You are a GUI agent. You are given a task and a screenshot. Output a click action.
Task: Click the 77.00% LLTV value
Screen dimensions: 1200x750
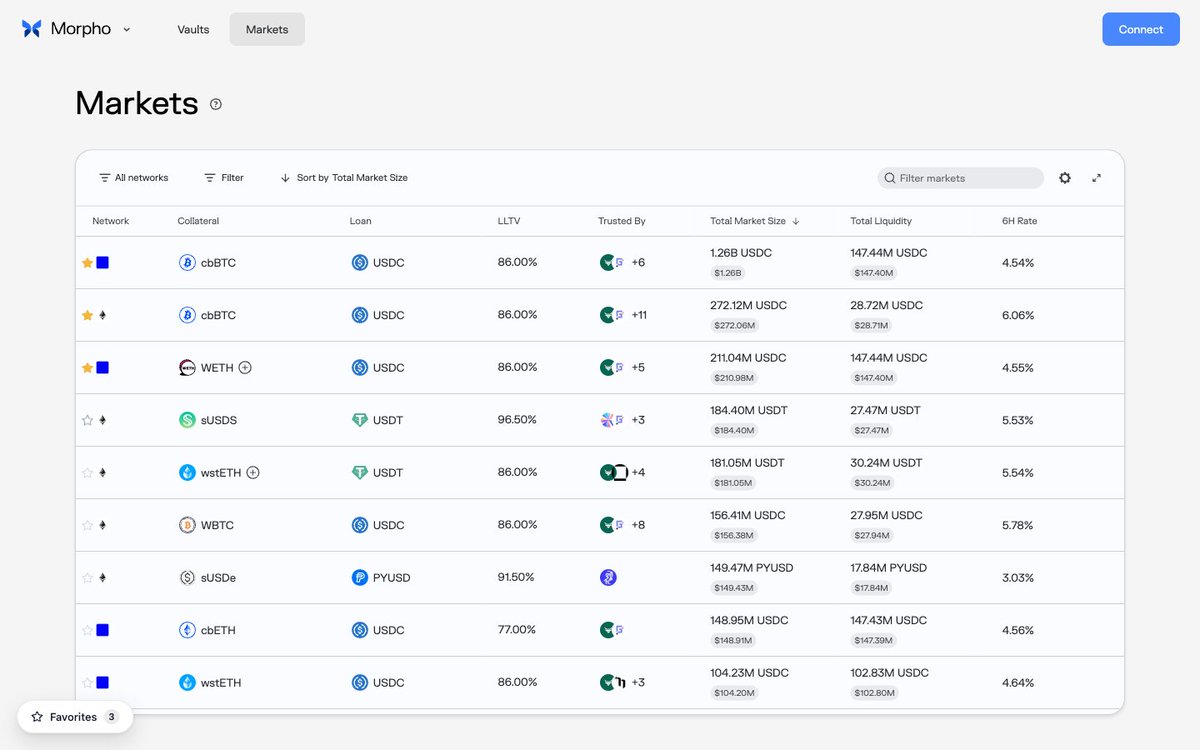(517, 630)
